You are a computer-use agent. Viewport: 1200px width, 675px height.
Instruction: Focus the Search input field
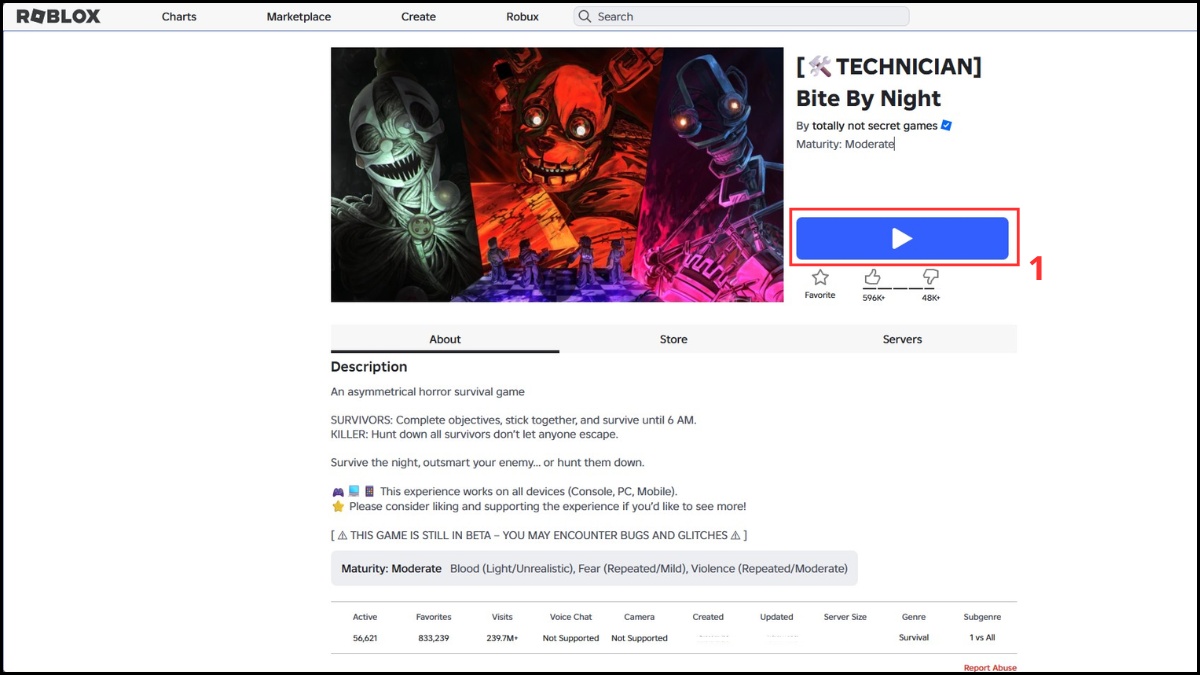pos(741,16)
